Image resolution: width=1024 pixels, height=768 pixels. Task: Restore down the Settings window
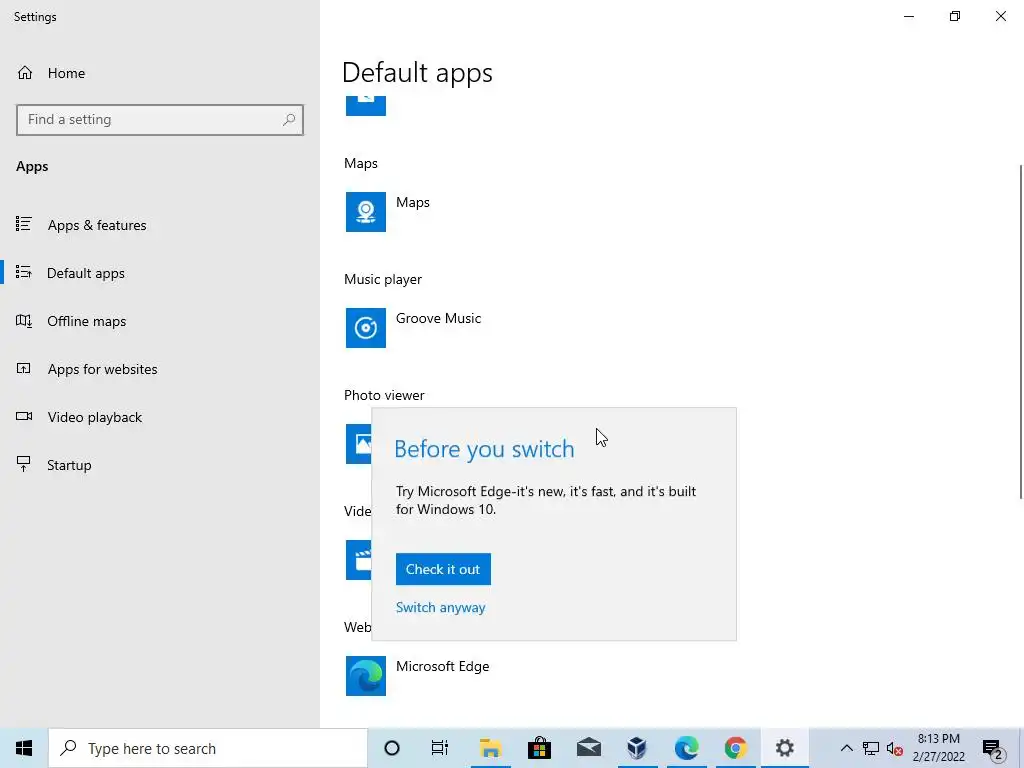pyautogui.click(x=955, y=16)
